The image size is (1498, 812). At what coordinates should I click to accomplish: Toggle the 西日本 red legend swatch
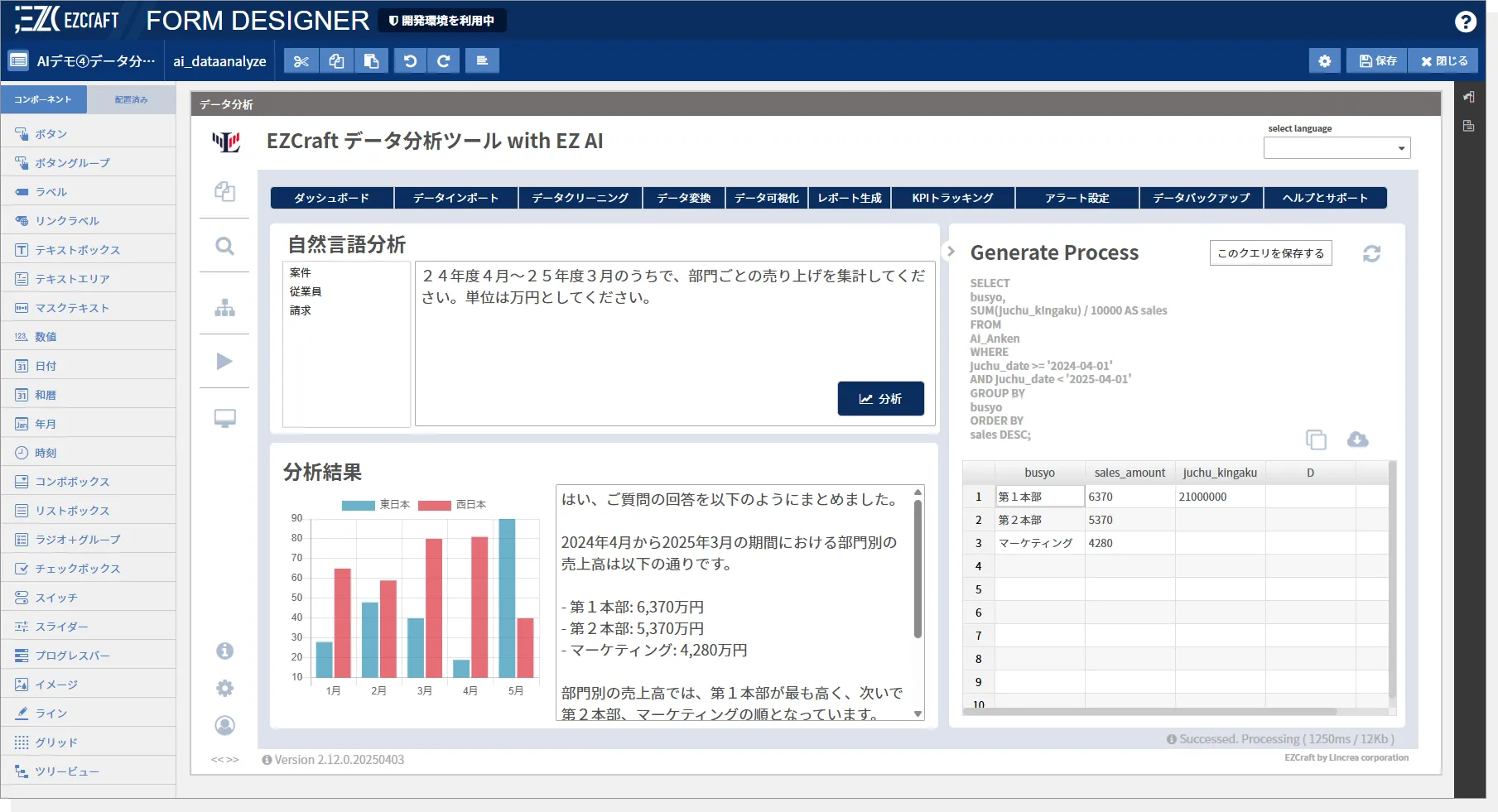click(435, 505)
